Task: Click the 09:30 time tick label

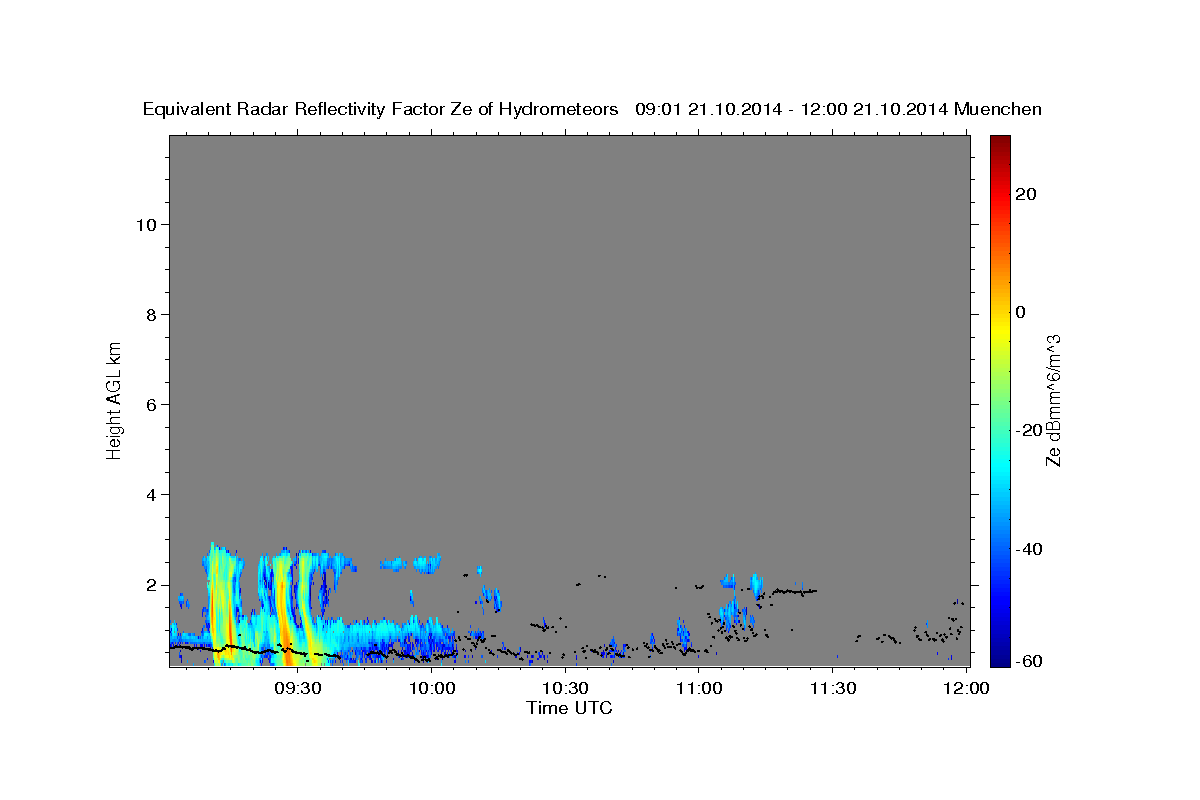Action: coord(299,689)
